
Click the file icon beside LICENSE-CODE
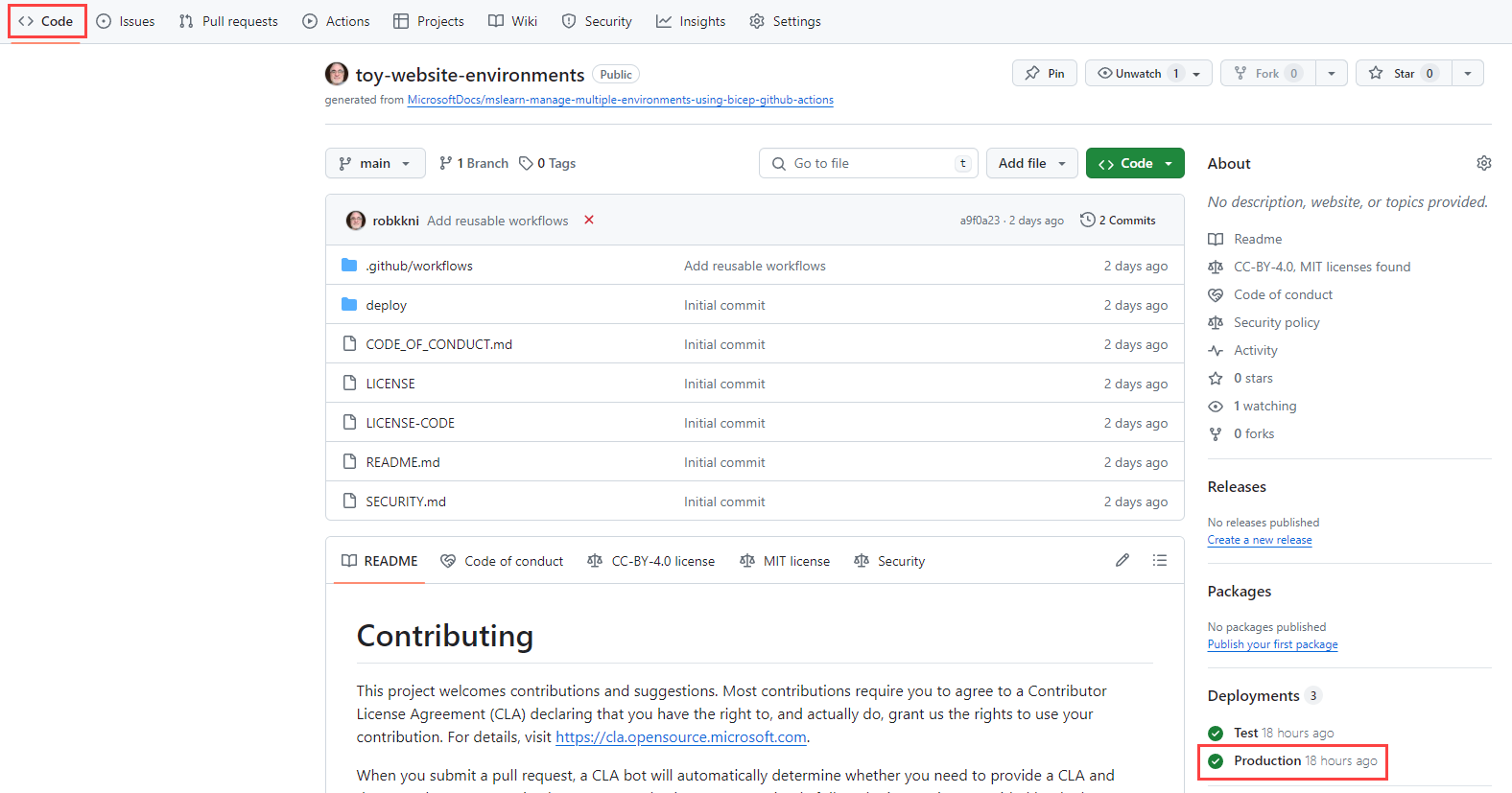point(350,422)
